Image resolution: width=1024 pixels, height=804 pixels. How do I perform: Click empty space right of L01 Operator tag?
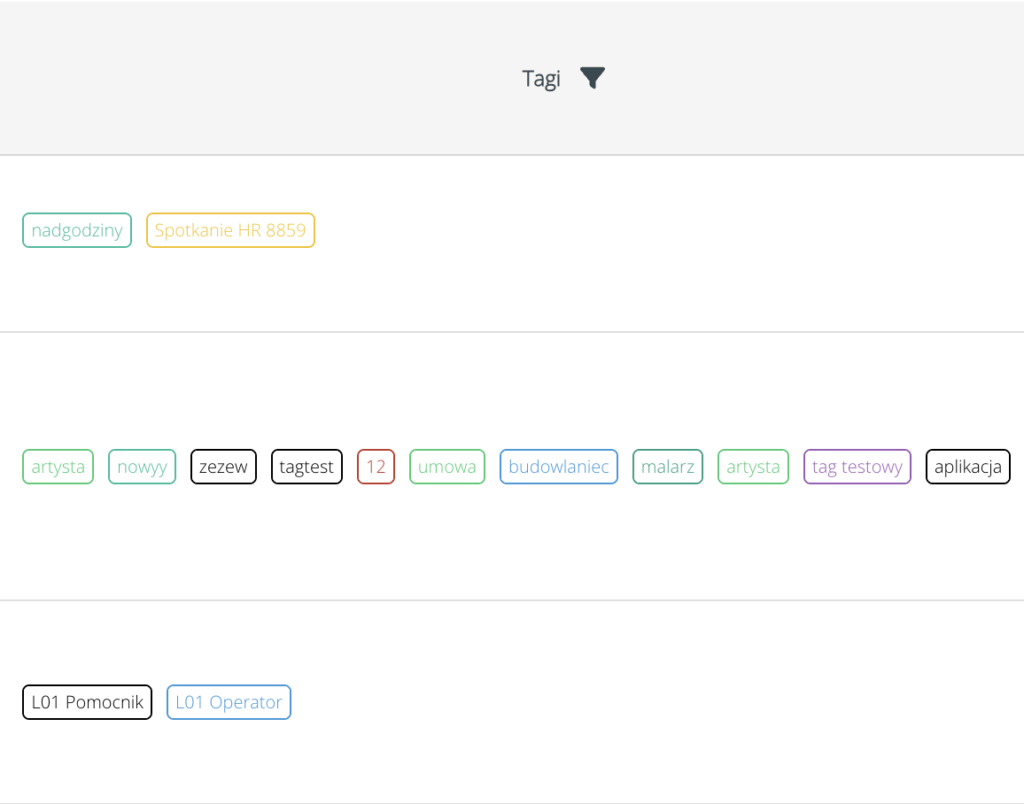(x=650, y=702)
